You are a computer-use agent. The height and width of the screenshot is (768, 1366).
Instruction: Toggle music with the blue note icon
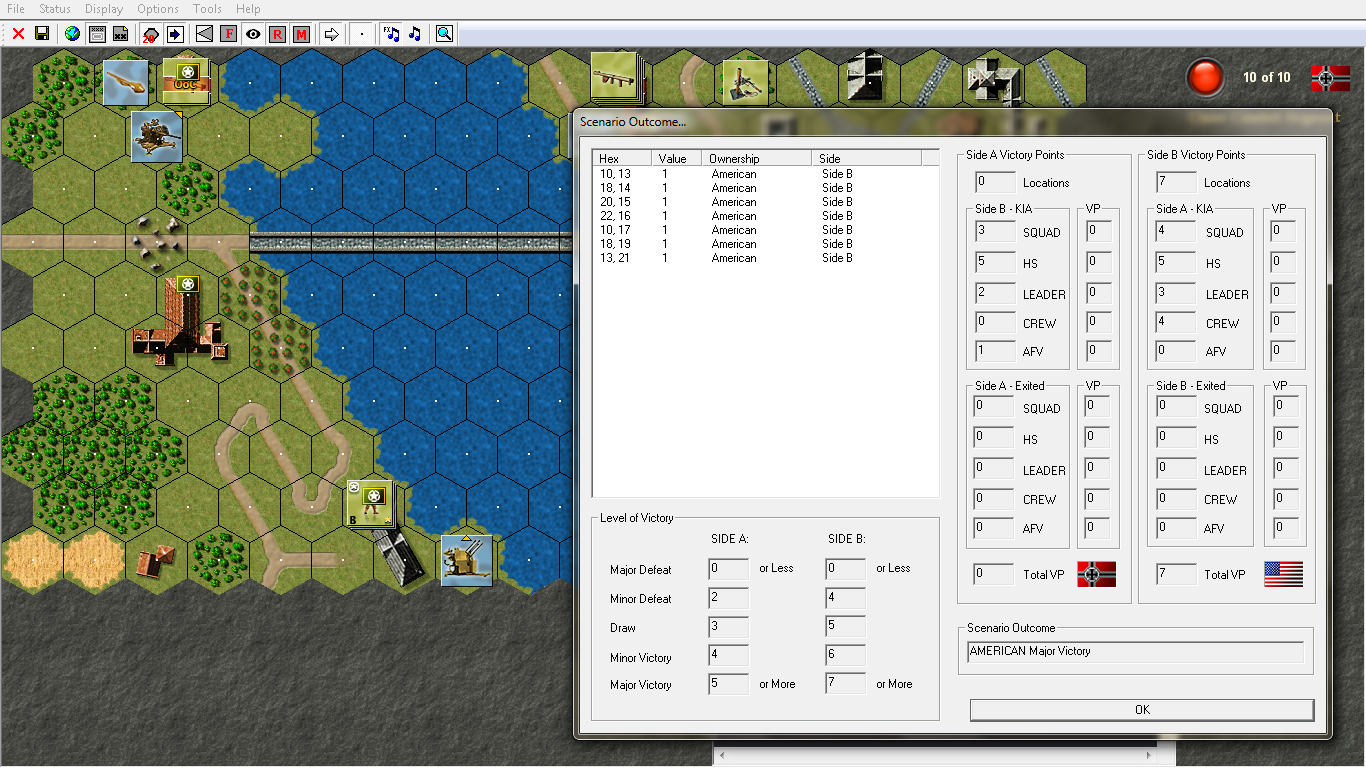tap(415, 34)
